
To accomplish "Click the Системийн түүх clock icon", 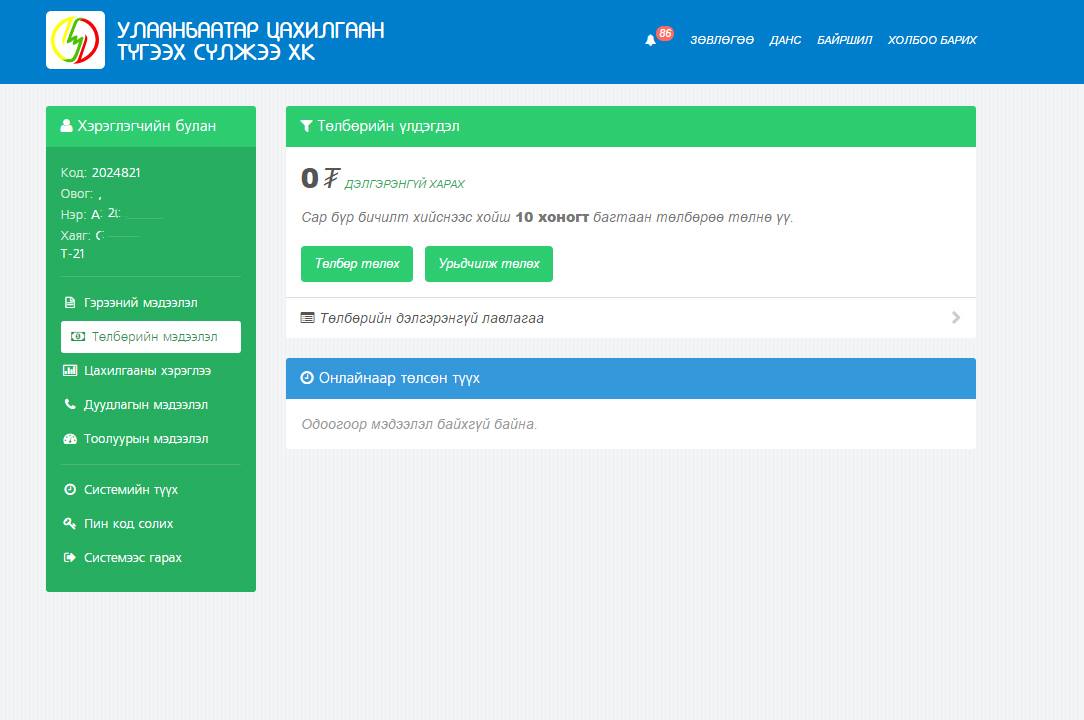I will pyautogui.click(x=70, y=490).
